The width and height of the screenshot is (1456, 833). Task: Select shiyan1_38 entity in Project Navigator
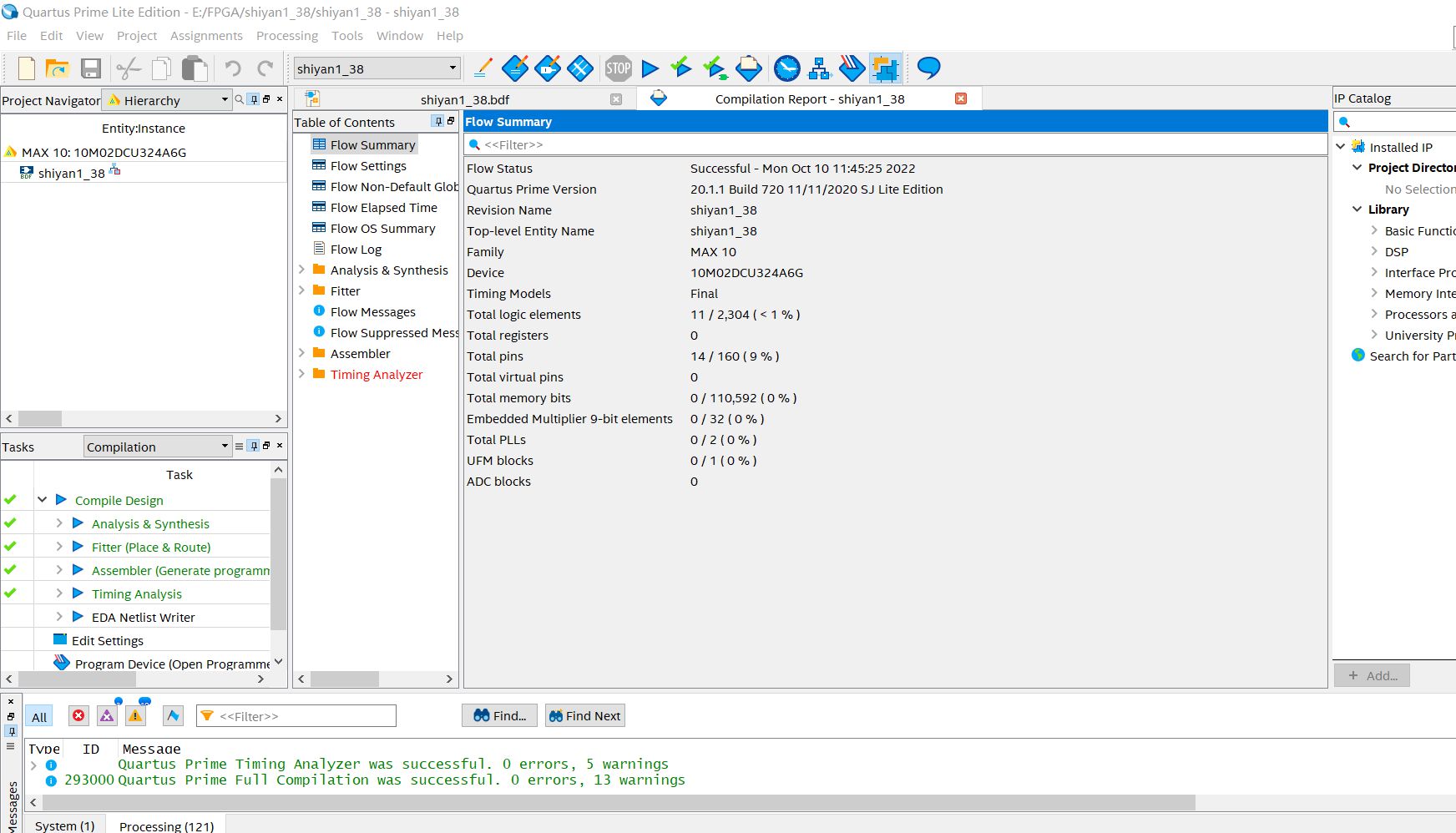(x=71, y=173)
